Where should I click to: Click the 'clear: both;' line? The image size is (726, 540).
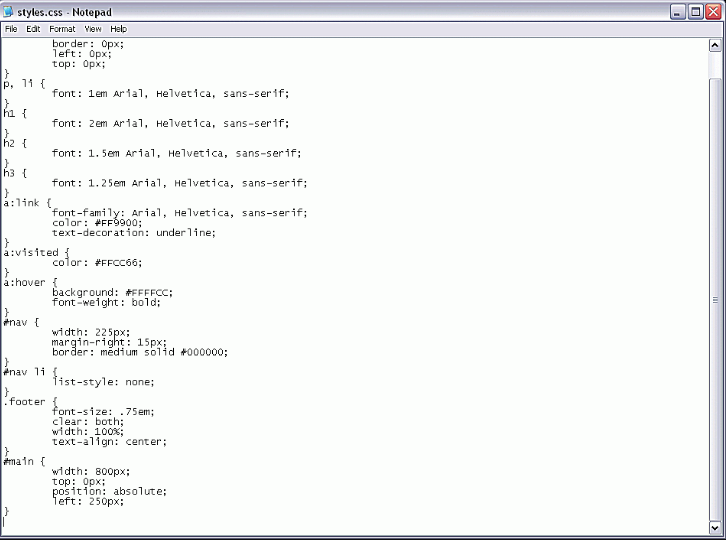[88, 422]
